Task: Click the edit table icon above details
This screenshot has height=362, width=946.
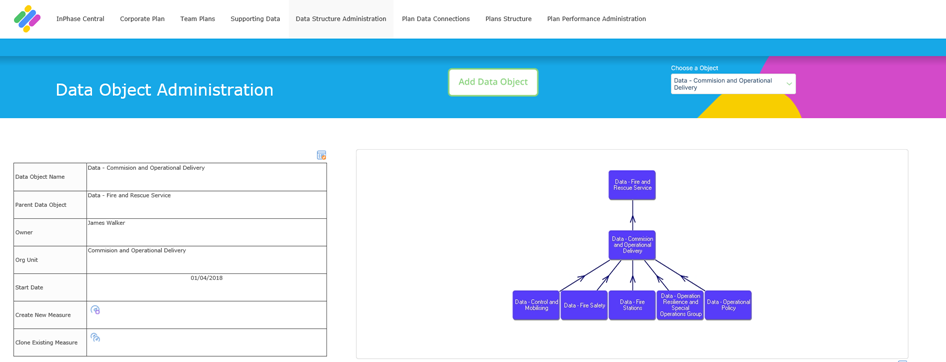Action: click(322, 155)
